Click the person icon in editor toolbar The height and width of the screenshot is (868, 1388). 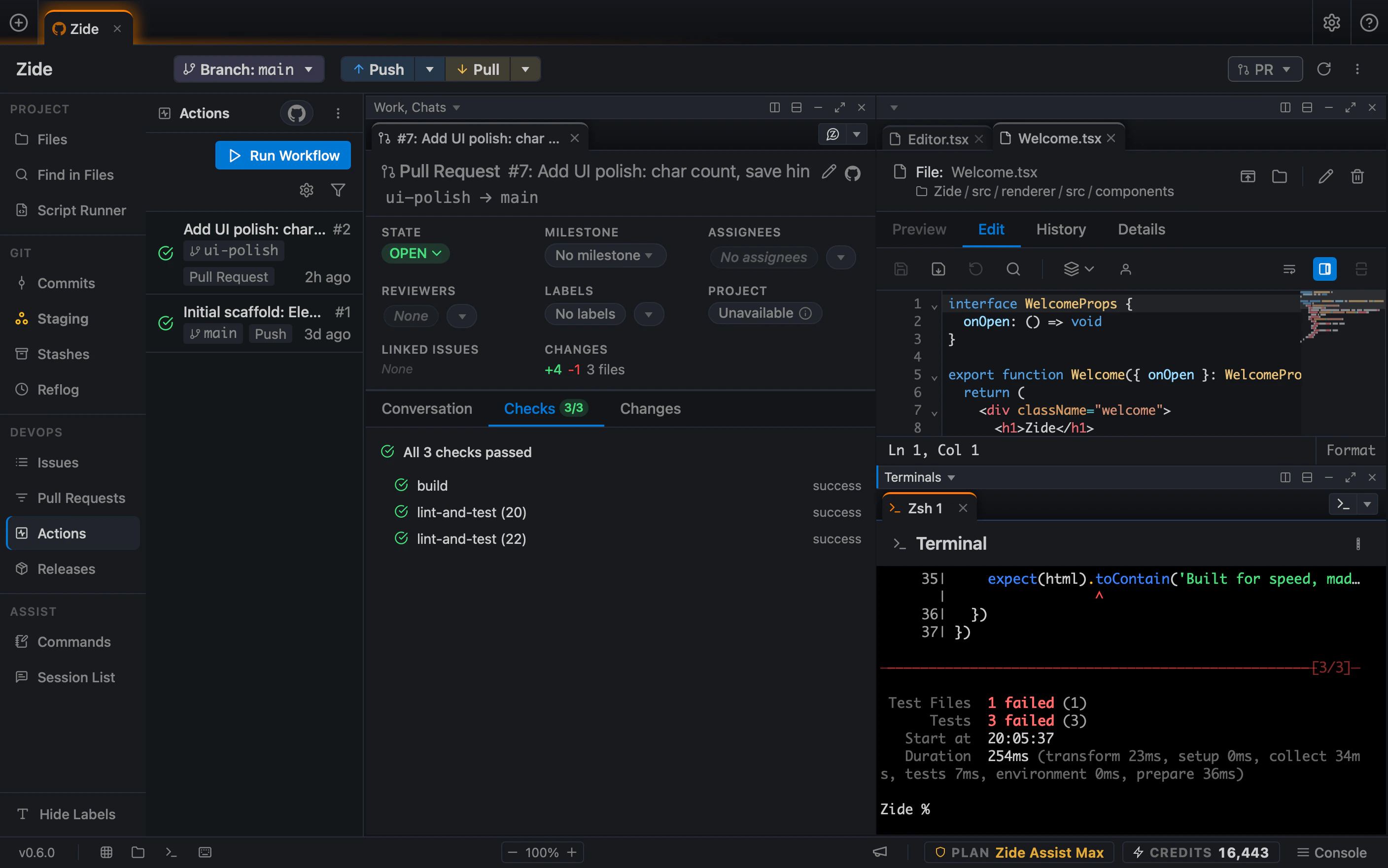tap(1126, 268)
